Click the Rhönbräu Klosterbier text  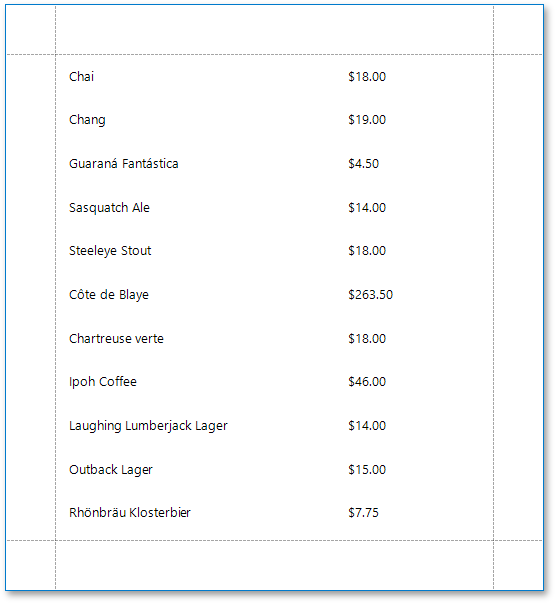(x=130, y=513)
